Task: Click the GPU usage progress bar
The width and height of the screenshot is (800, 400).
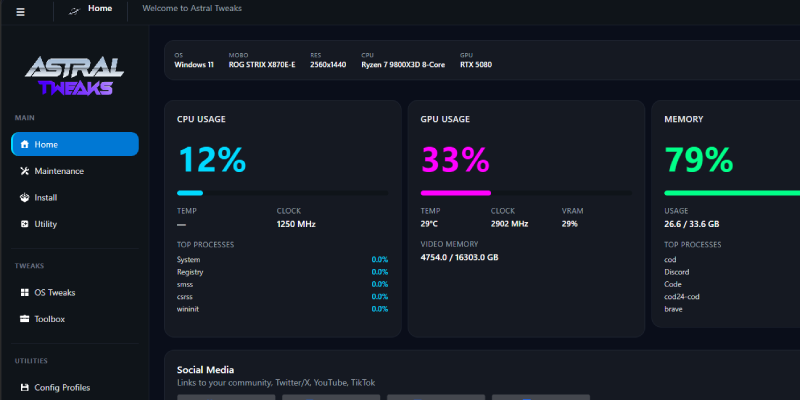Action: 526,192
